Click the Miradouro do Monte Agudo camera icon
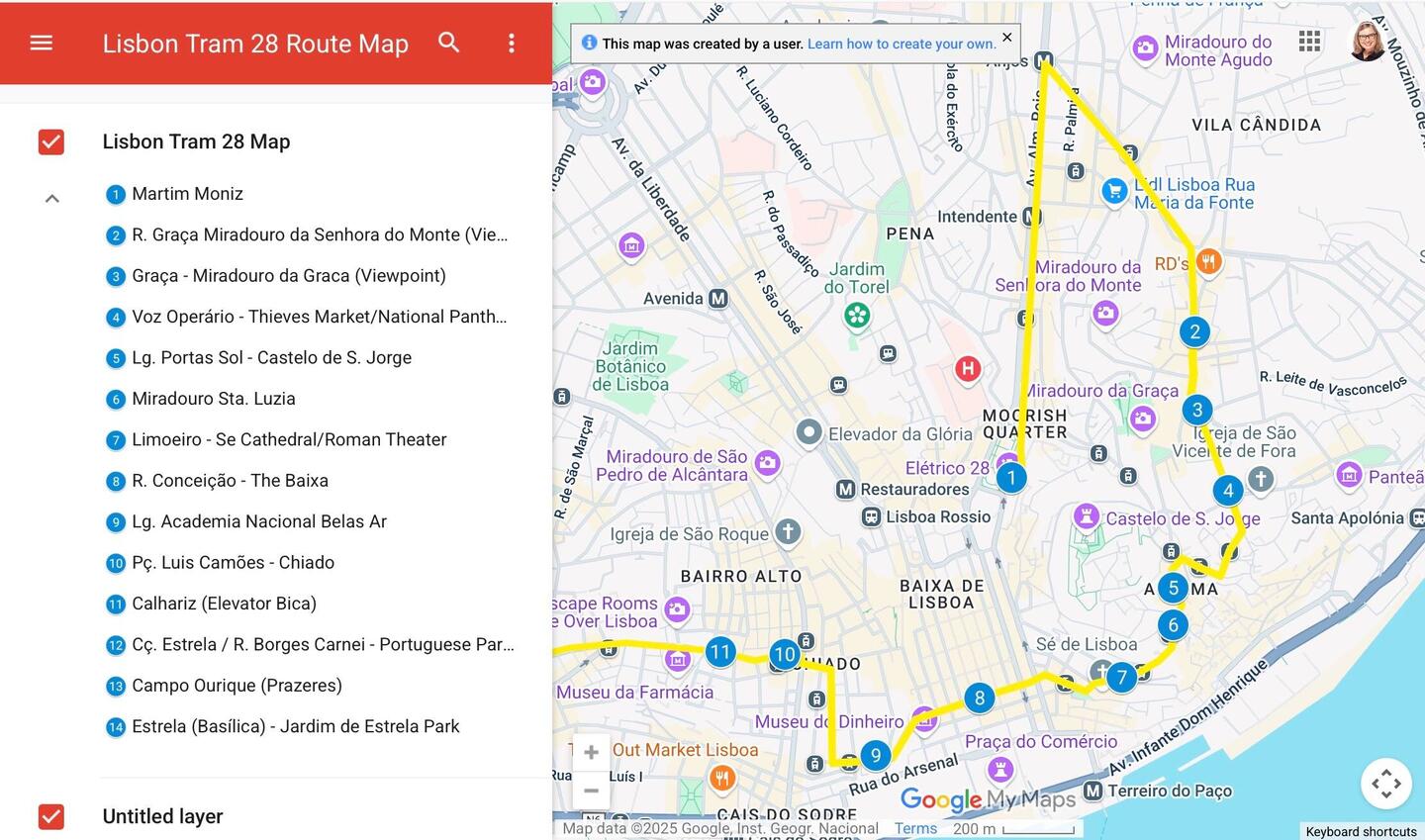Screen dimensions: 1425x840 click(x=1145, y=48)
